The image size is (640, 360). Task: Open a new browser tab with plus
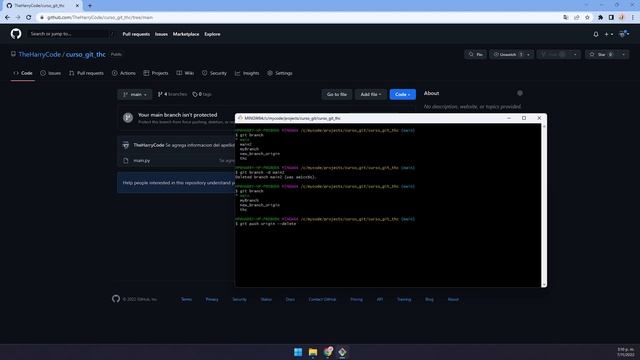click(x=90, y=6)
